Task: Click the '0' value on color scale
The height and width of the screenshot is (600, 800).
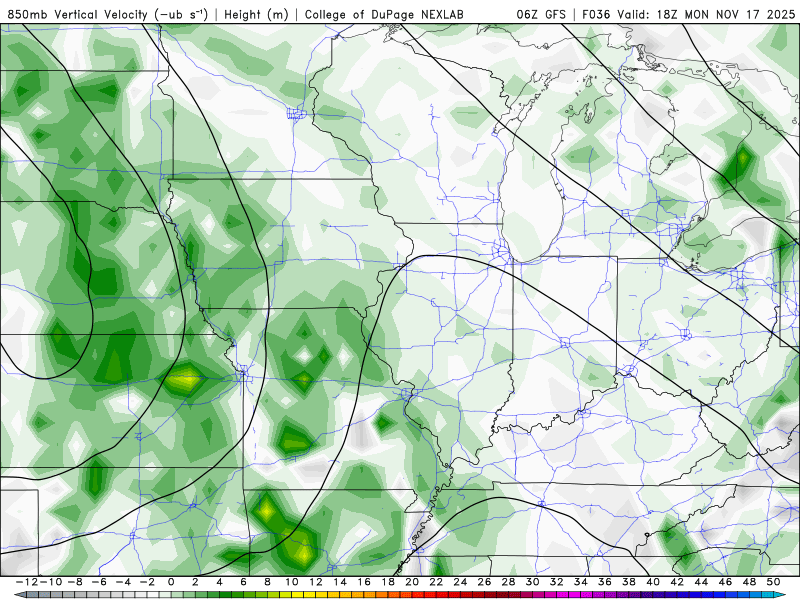Action: pyautogui.click(x=171, y=582)
